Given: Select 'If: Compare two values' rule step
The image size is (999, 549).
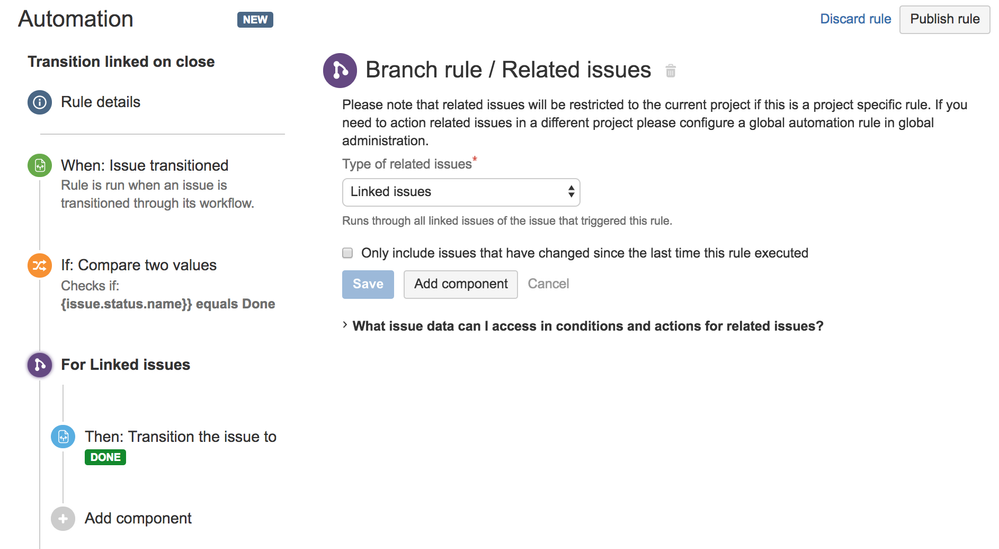Looking at the screenshot, I should tap(139, 265).
